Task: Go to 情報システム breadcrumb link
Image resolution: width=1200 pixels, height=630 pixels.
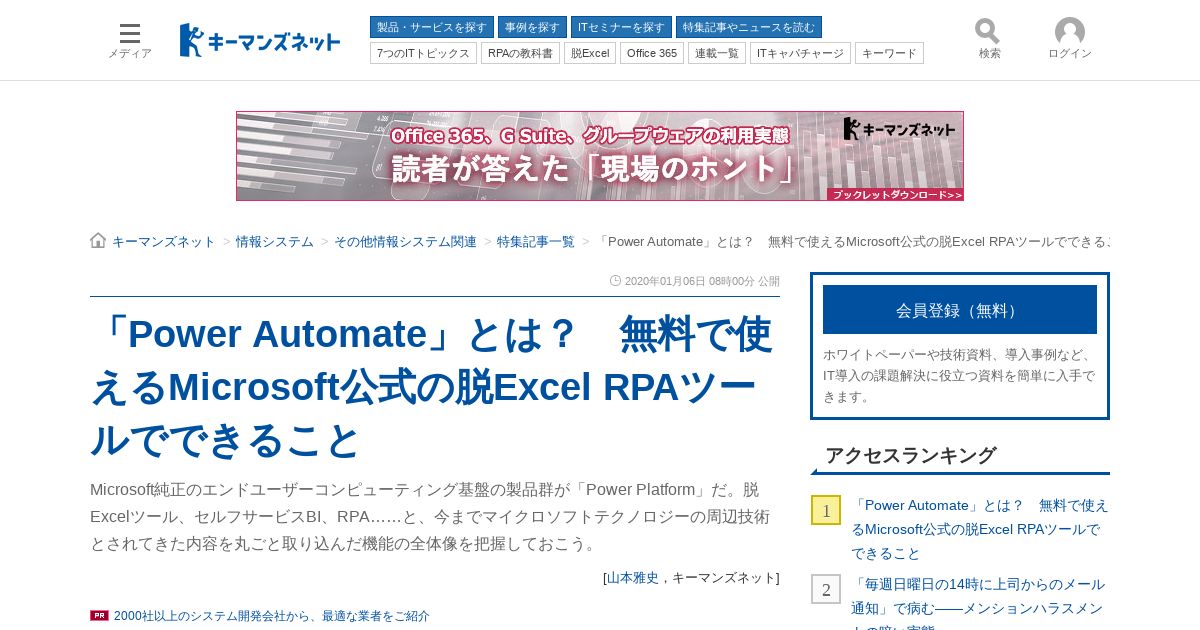Action: pyautogui.click(x=275, y=242)
